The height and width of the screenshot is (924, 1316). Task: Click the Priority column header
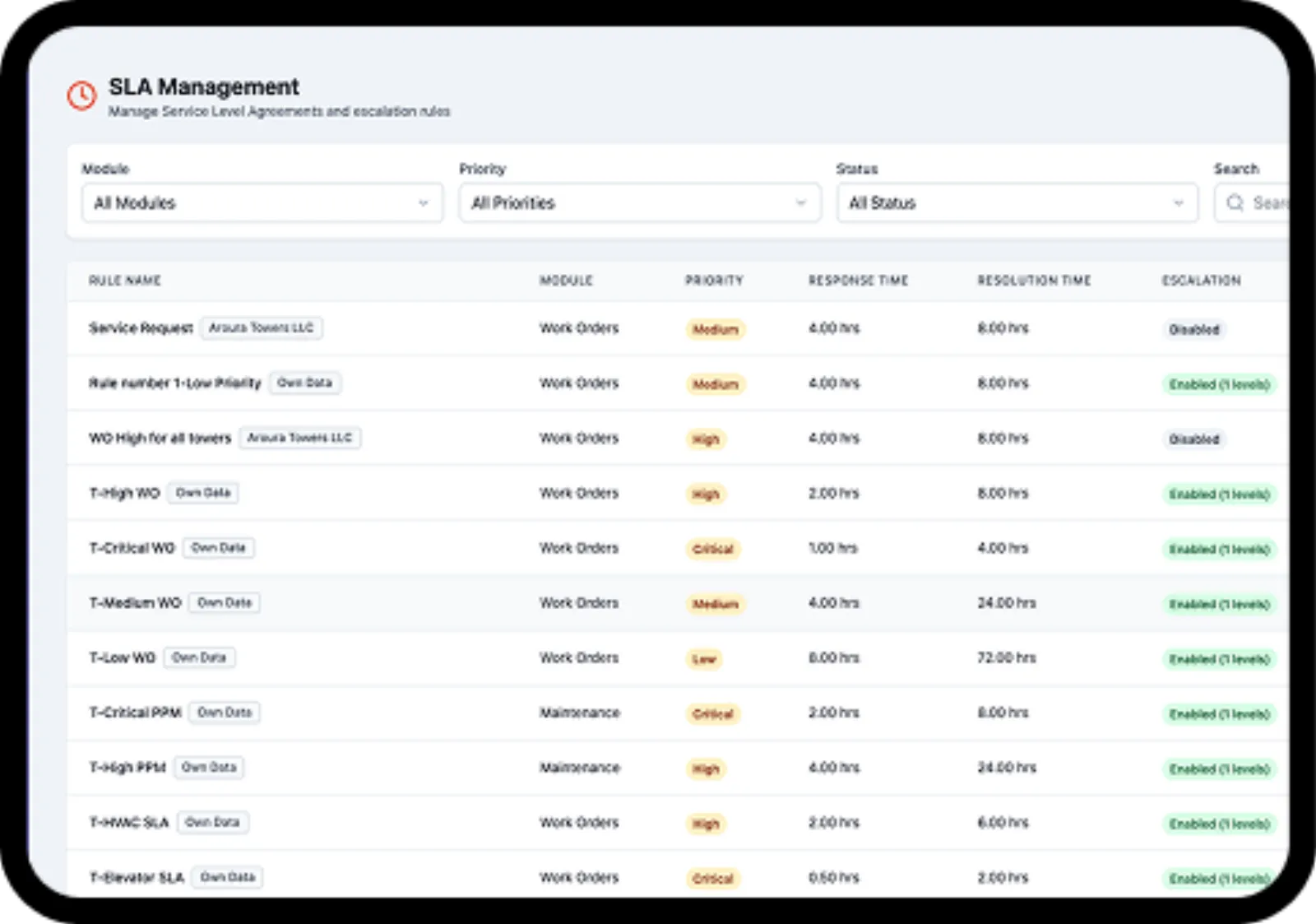[714, 281]
